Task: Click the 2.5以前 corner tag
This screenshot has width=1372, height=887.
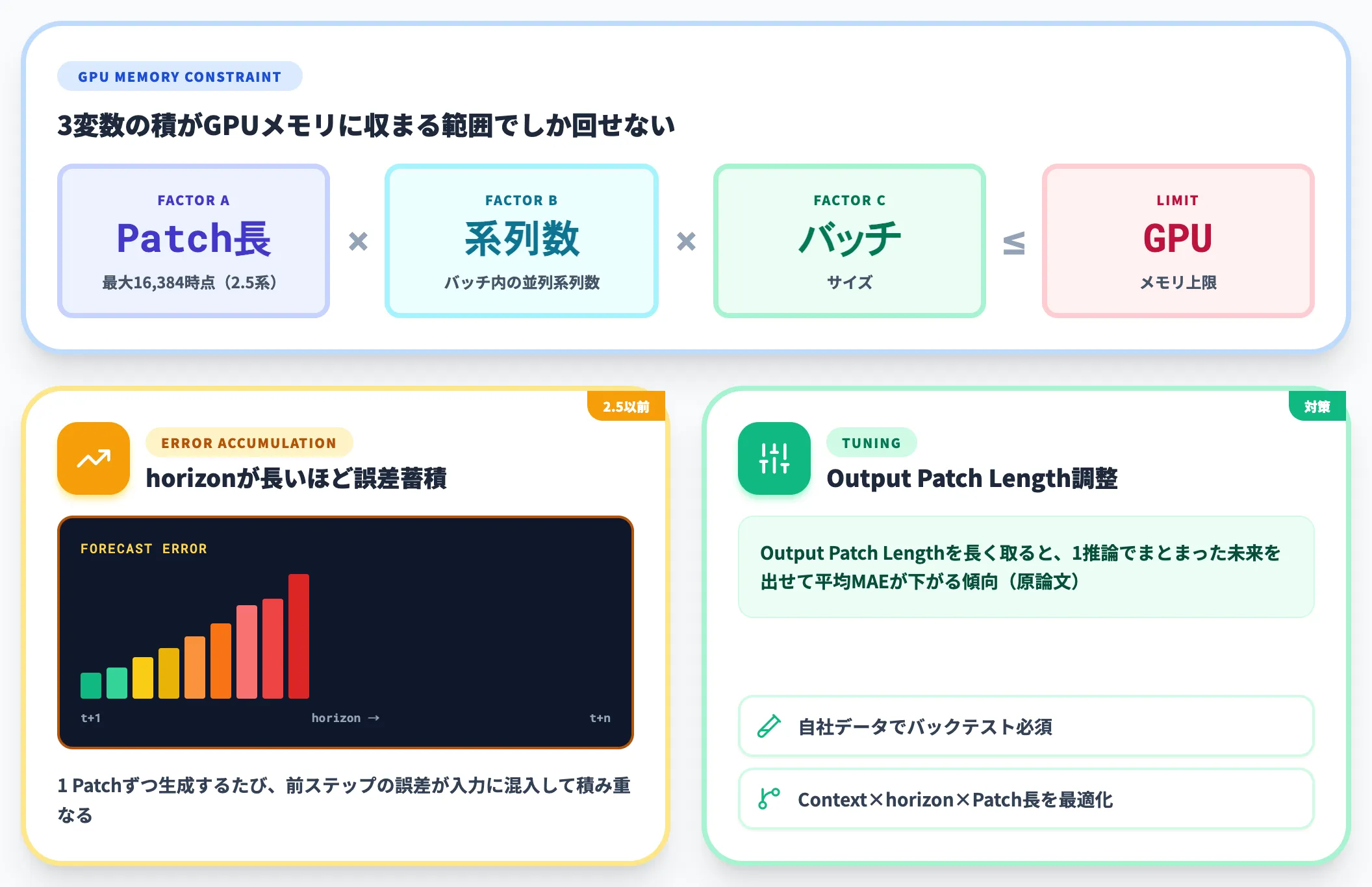Action: tap(626, 406)
